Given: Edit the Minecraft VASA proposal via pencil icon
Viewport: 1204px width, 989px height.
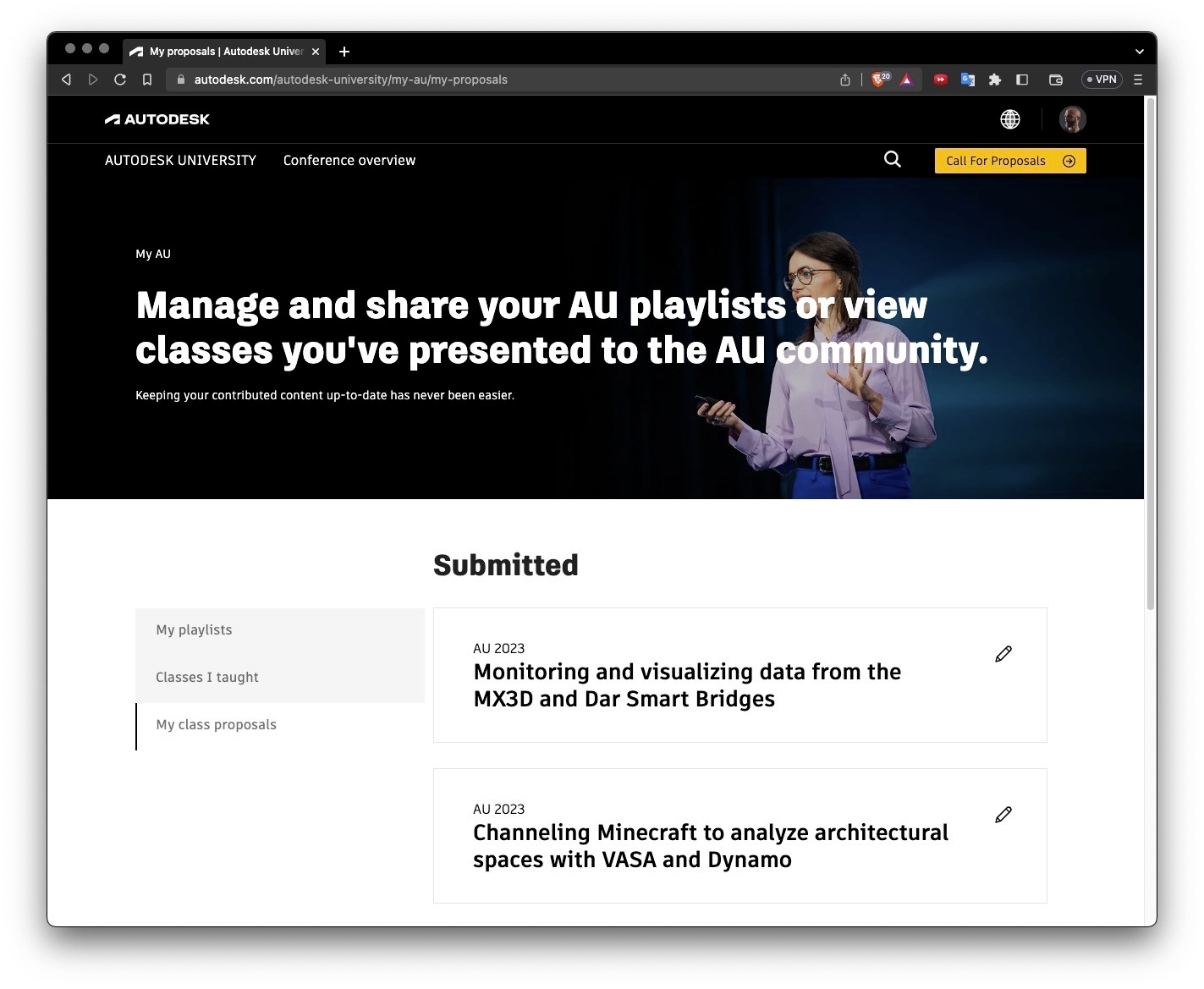Looking at the screenshot, I should tap(1003, 815).
